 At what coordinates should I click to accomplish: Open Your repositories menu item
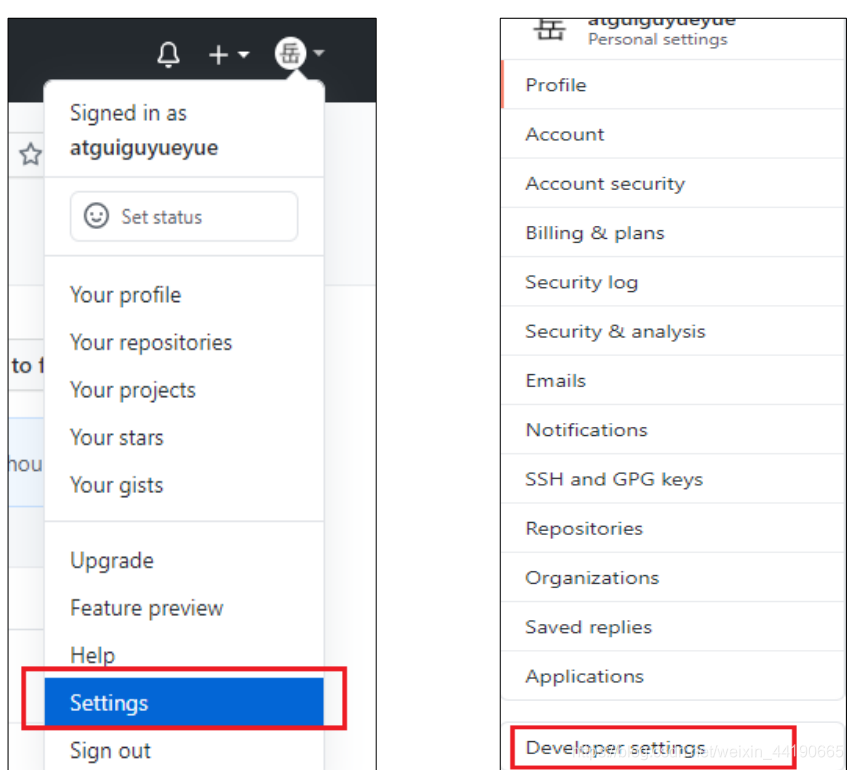pyautogui.click(x=184, y=343)
